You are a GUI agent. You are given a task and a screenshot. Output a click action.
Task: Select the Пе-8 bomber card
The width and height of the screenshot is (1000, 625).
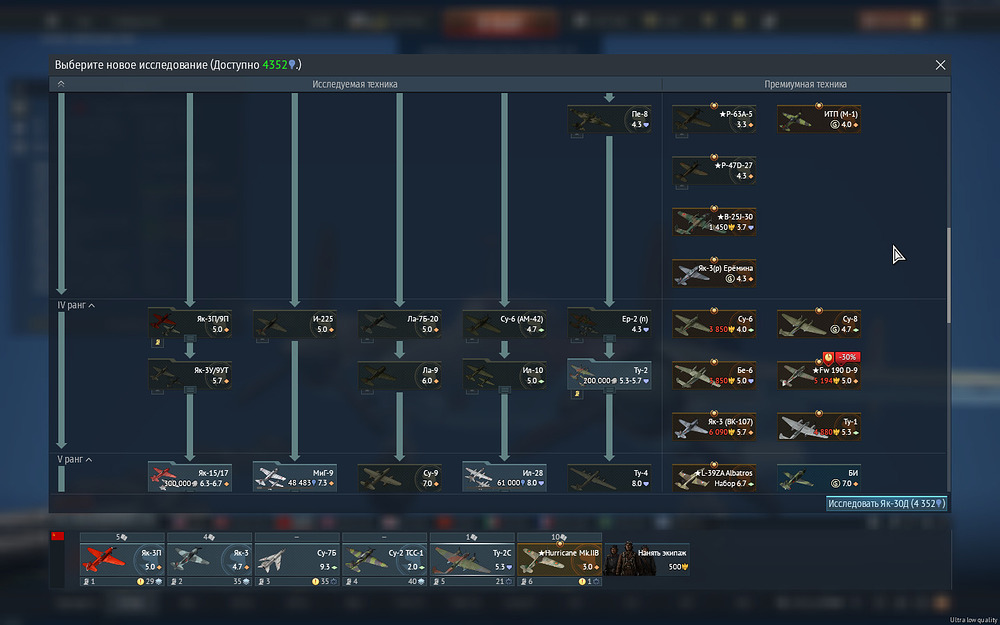610,120
